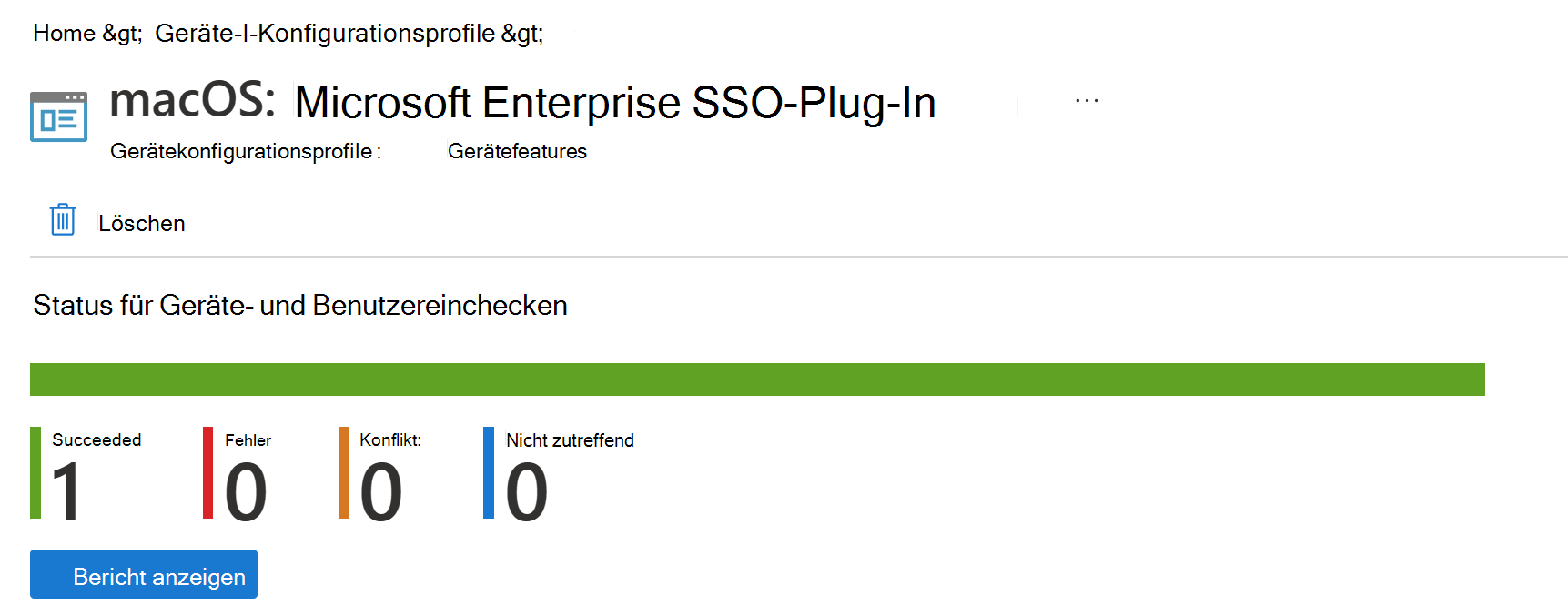1568x606 pixels.
Task: Click the Bericht anzeigen button
Action: tap(143, 574)
